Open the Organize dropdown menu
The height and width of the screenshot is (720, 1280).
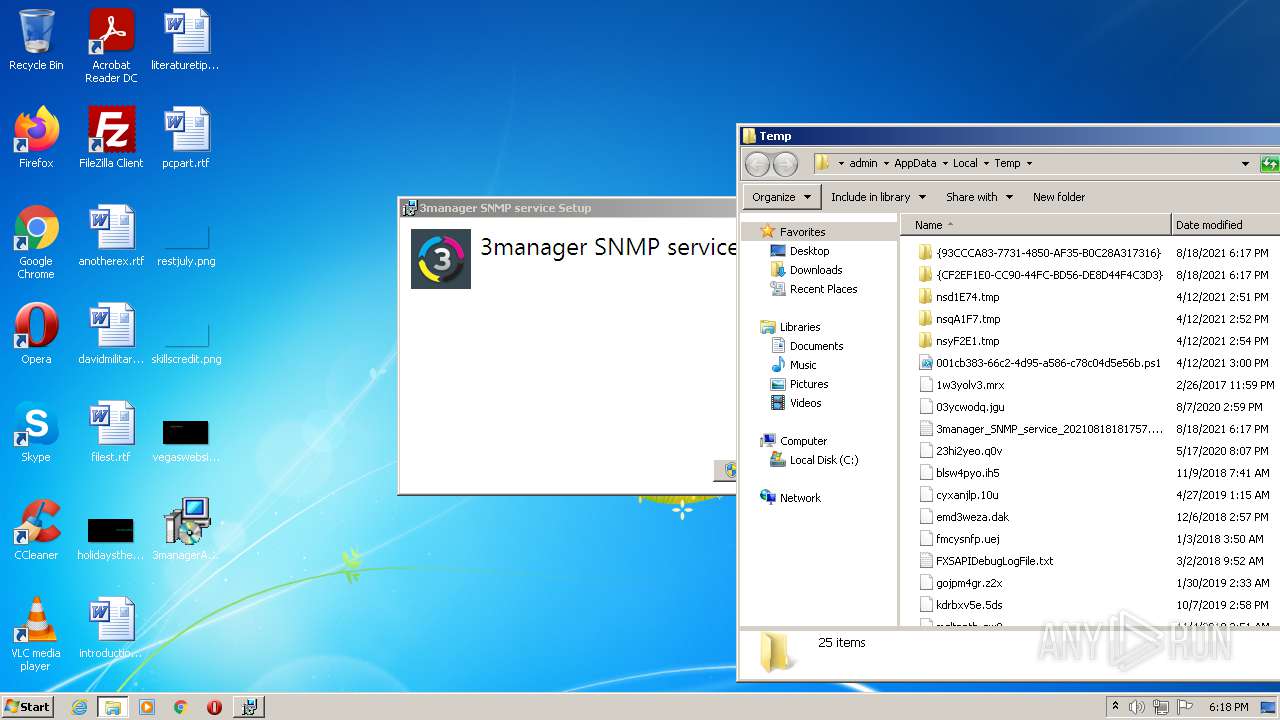click(782, 197)
